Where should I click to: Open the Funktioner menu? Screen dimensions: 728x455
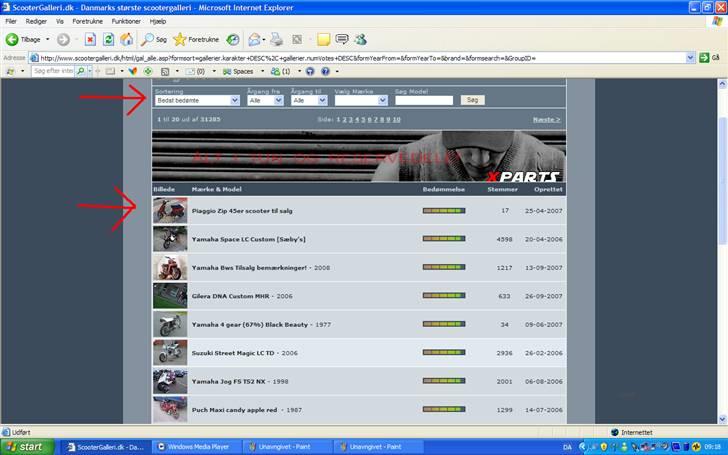pos(126,20)
